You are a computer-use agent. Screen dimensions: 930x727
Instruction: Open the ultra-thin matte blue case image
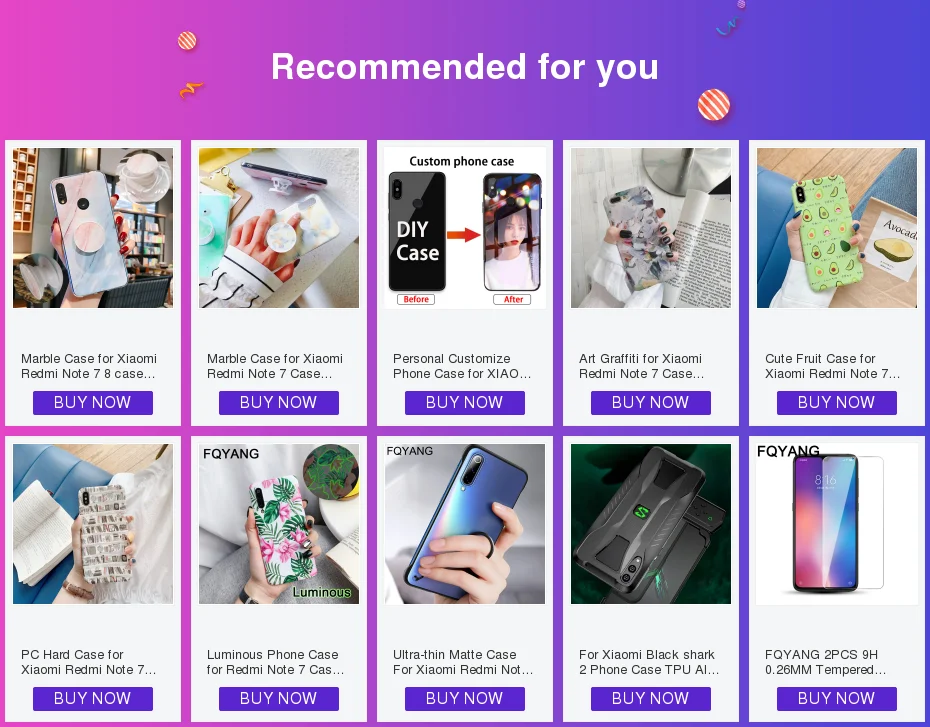coord(464,524)
